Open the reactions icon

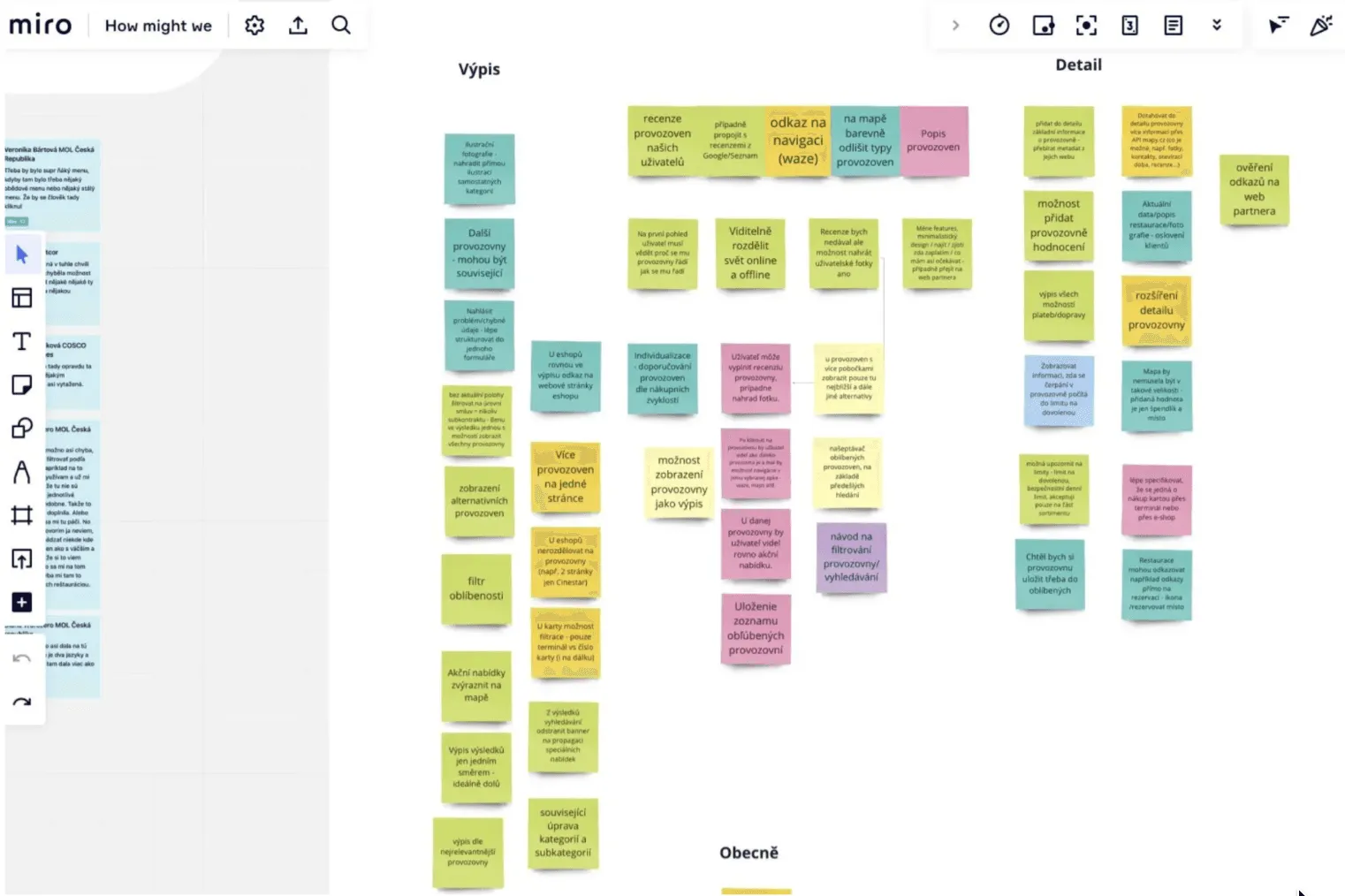point(1321,26)
